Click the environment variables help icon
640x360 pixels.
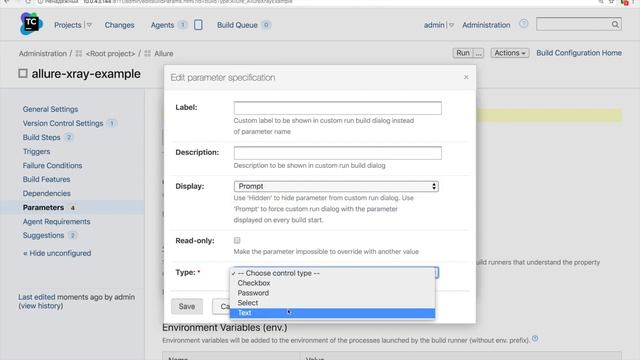coord(535,339)
